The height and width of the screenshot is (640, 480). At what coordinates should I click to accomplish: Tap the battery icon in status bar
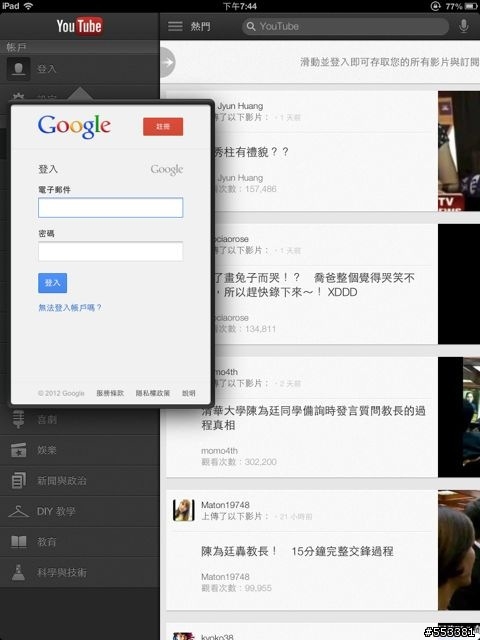pos(471,6)
